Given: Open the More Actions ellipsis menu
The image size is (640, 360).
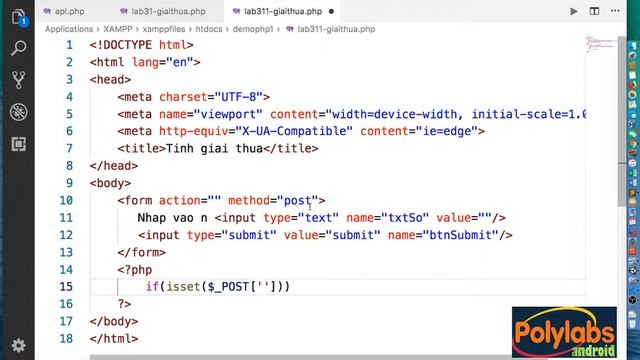Looking at the screenshot, I should coord(615,11).
